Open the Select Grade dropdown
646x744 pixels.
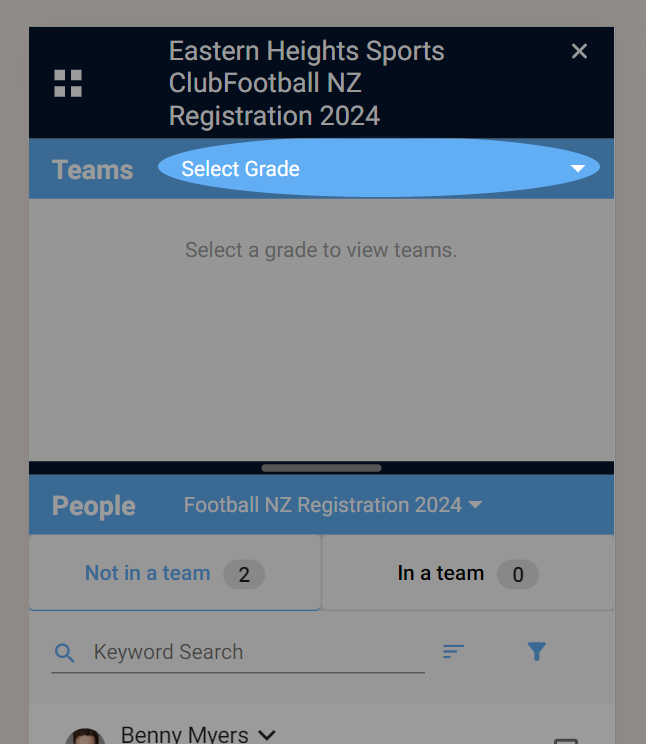(x=379, y=168)
